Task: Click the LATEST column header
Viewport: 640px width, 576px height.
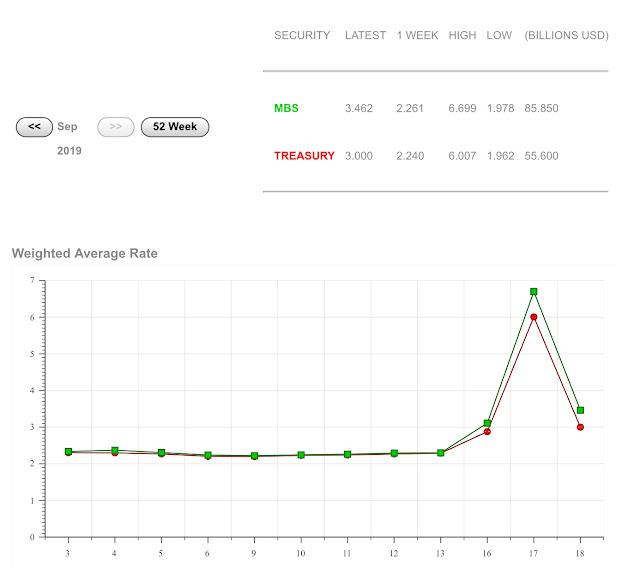Action: [x=365, y=36]
